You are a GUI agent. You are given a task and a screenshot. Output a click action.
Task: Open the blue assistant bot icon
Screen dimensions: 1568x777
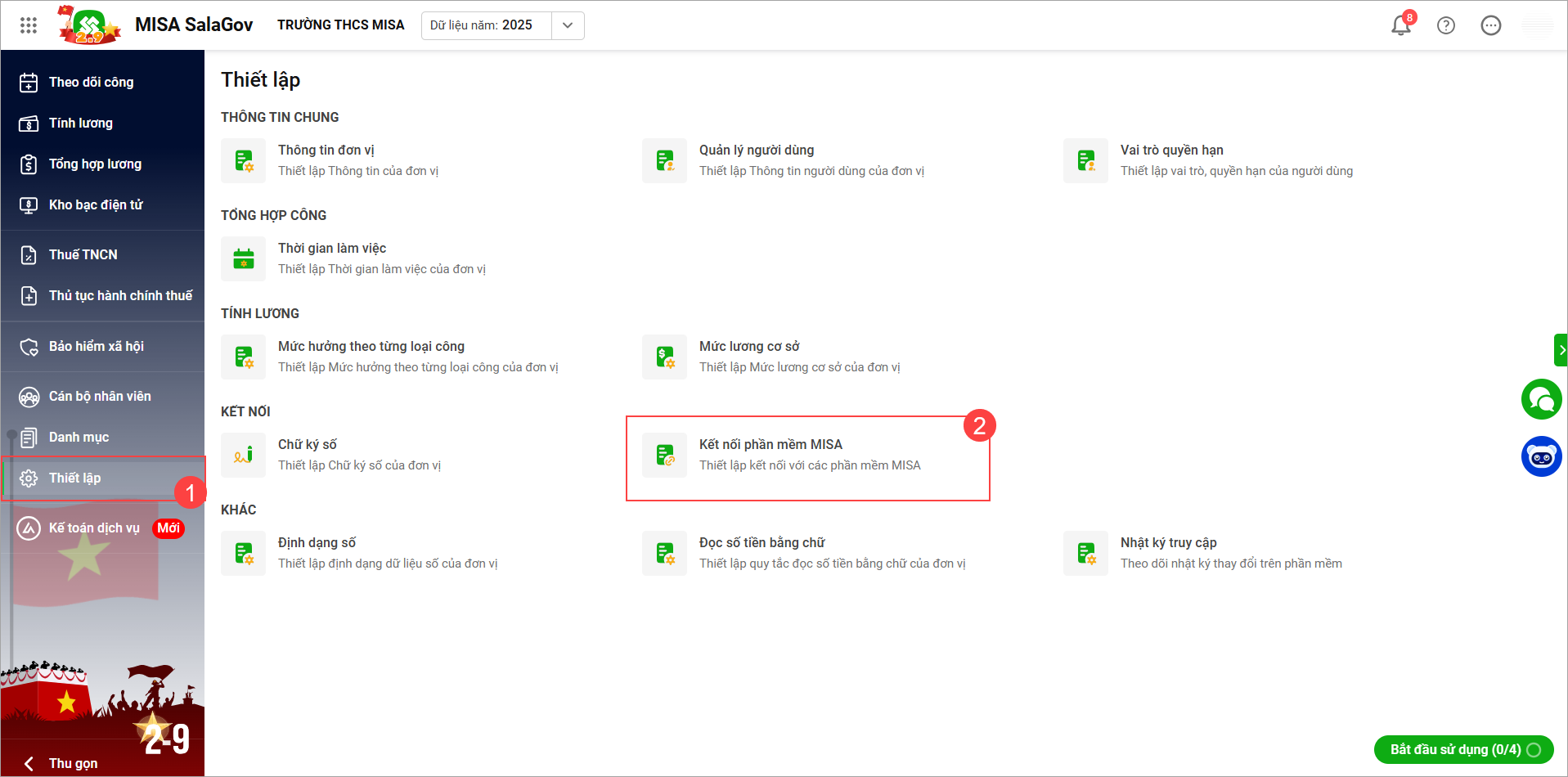click(x=1541, y=456)
